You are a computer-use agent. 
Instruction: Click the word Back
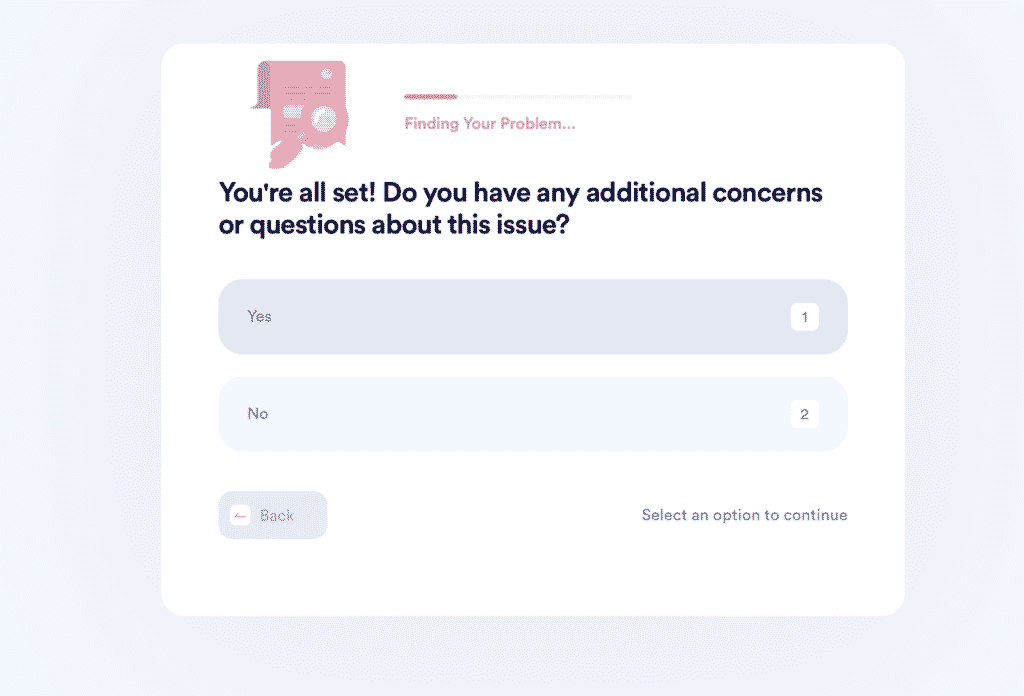point(277,516)
